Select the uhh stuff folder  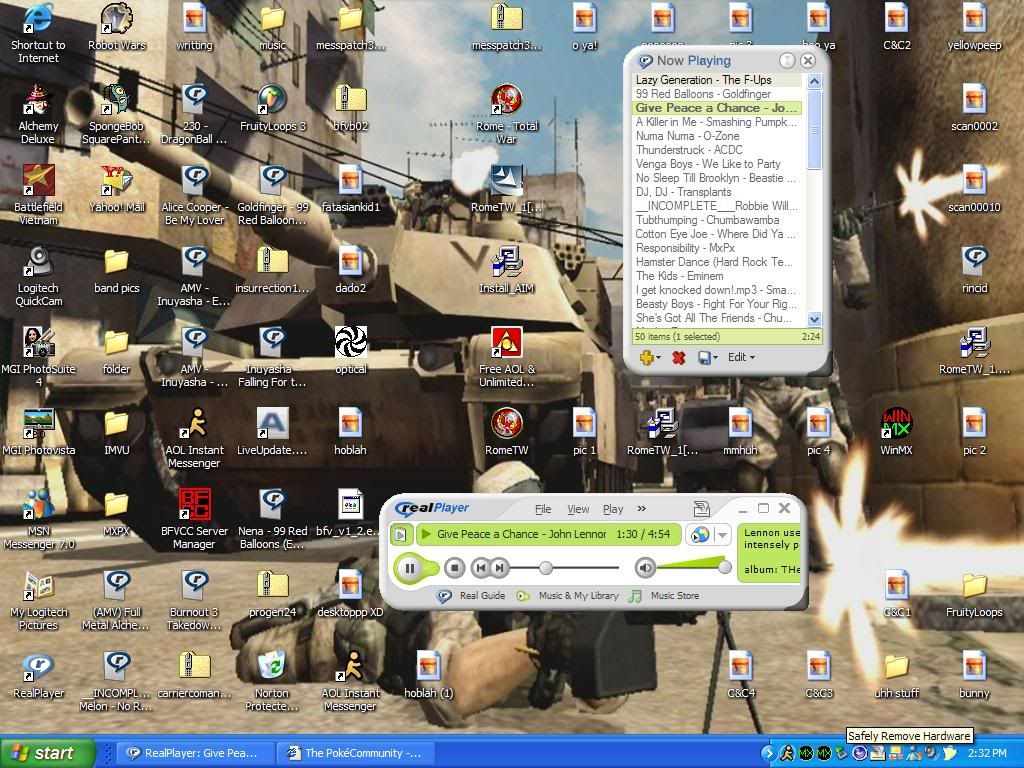click(896, 675)
